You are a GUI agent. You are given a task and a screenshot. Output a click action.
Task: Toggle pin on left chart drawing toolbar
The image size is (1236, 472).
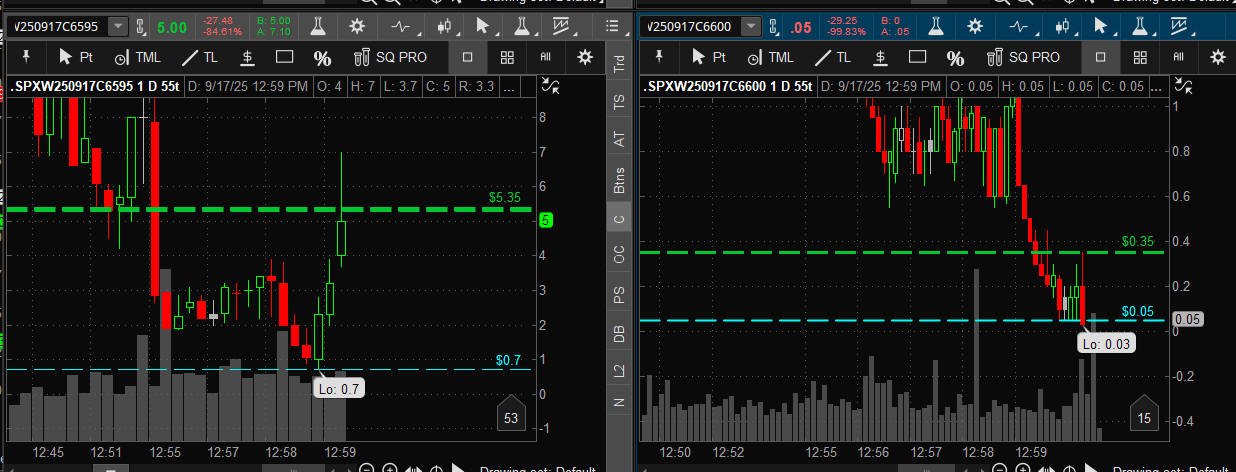point(27,57)
